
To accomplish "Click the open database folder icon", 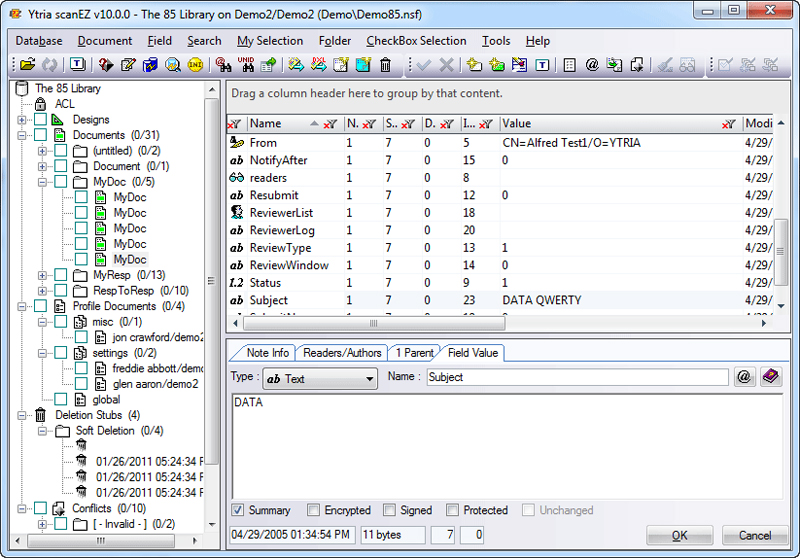I will (x=28, y=65).
